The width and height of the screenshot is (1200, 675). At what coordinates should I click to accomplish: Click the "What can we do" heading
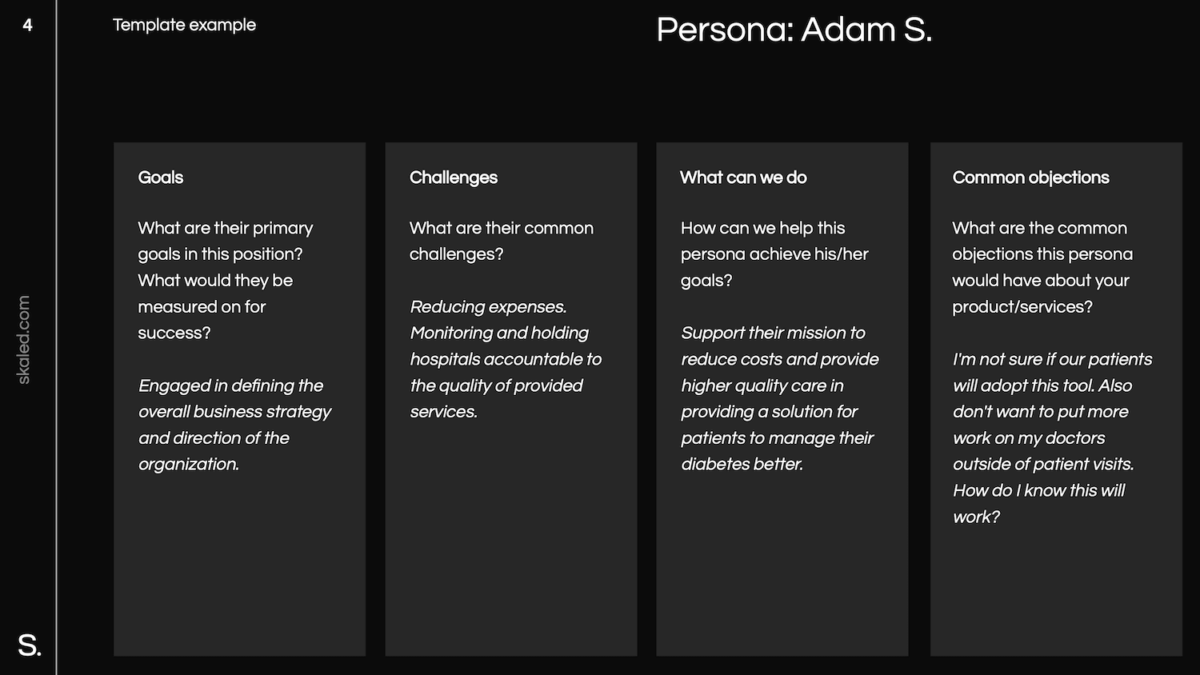point(743,177)
